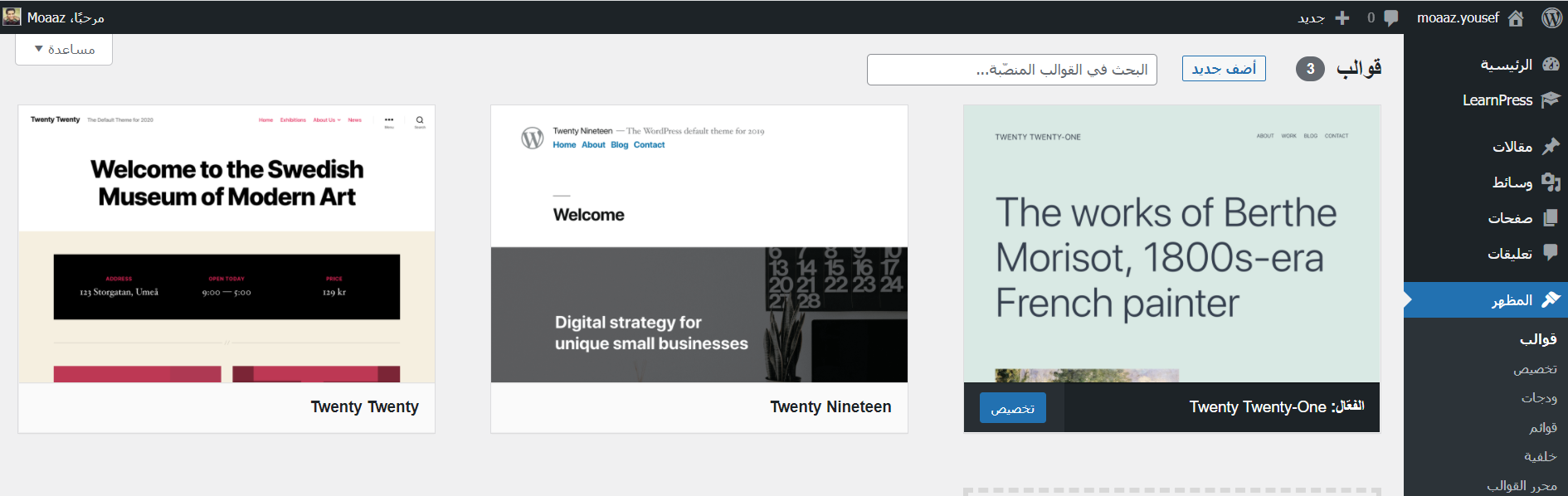The image size is (1568, 496).
Task: Click the dashboard gauge icon for الرئيسية
Action: (x=1551, y=65)
